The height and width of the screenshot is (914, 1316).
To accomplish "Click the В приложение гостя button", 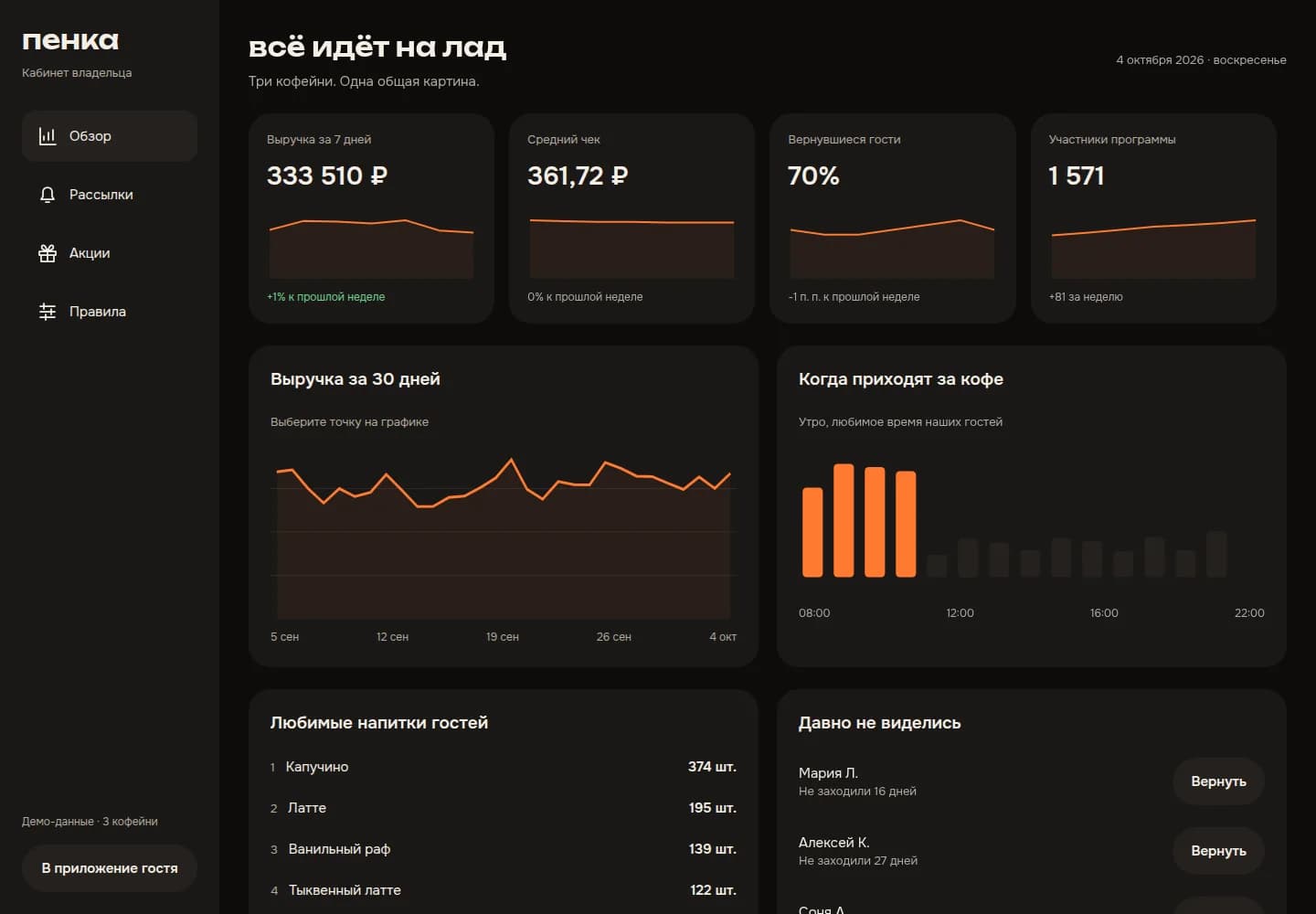I will point(110,868).
